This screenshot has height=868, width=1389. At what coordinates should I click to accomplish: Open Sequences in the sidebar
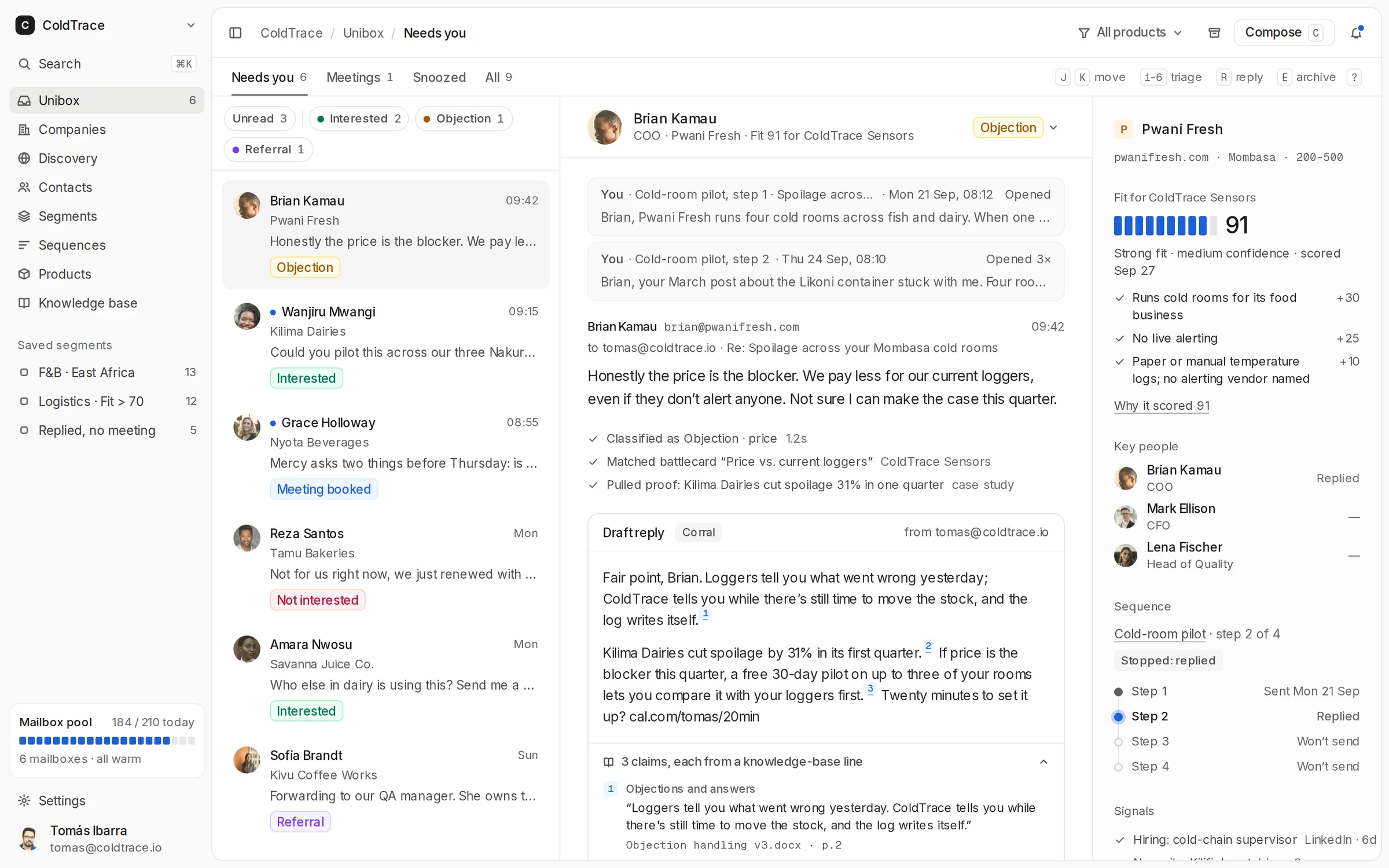(x=107, y=245)
